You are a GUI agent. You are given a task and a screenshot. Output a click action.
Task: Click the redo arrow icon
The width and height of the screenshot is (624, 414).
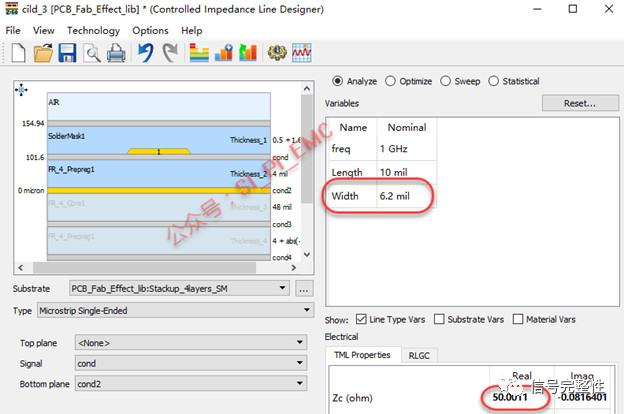[x=170, y=53]
